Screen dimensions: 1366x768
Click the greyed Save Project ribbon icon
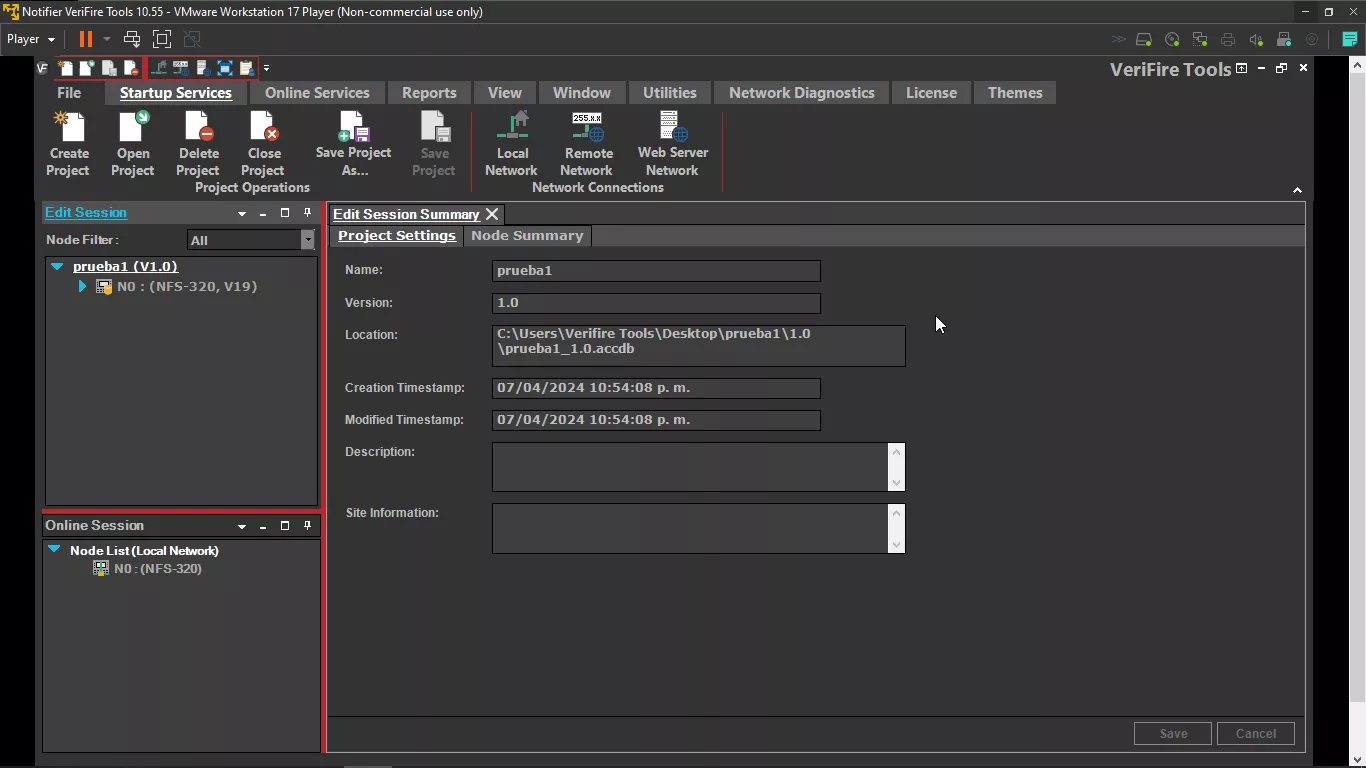(435, 126)
